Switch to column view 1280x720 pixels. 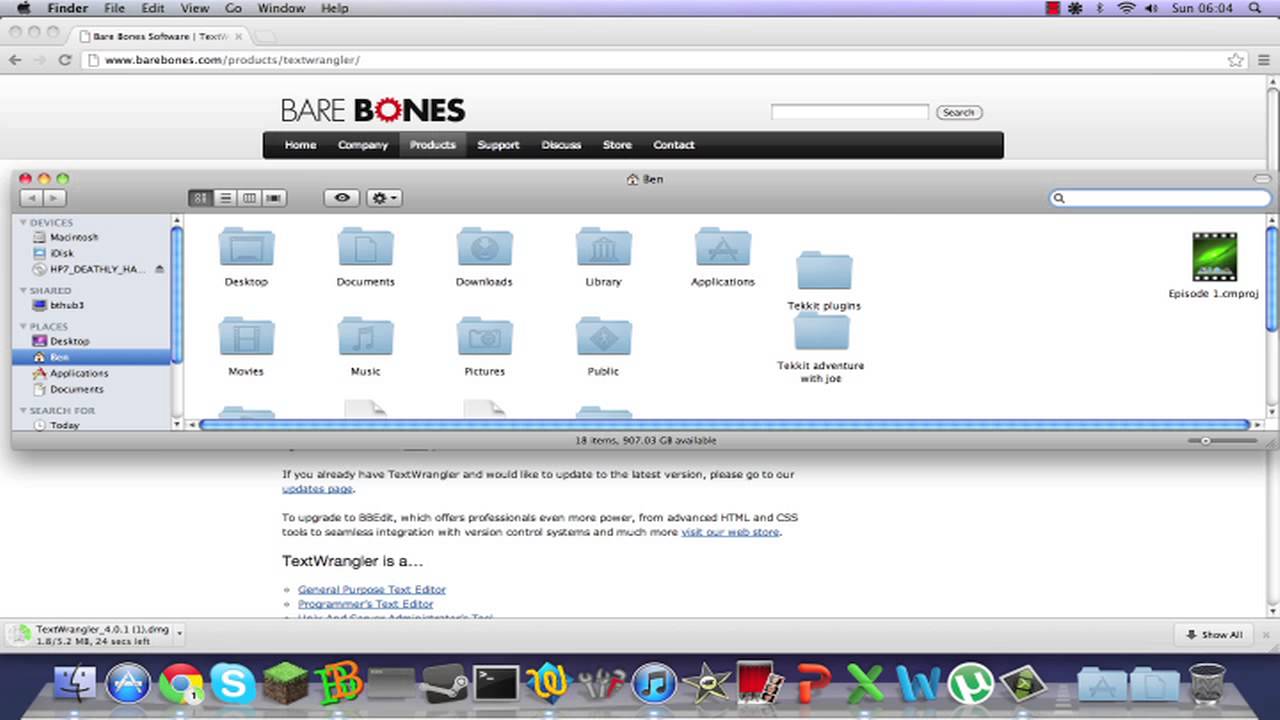(249, 198)
